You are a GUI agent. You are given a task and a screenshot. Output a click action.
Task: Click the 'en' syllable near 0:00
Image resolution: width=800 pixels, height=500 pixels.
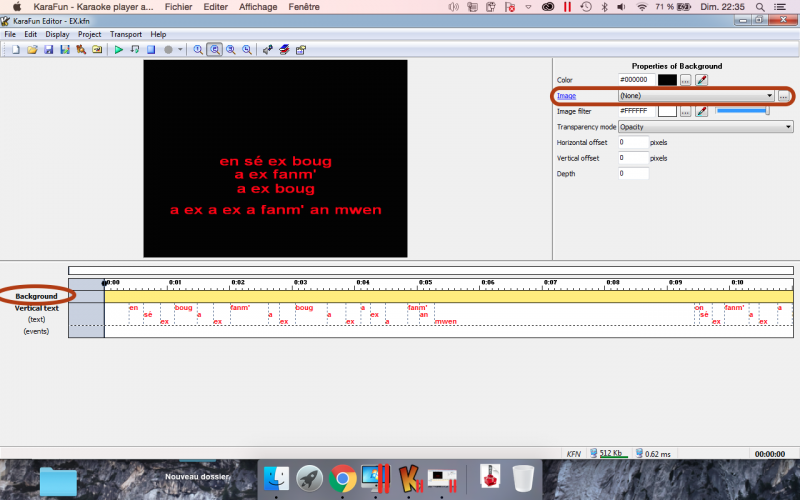134,308
